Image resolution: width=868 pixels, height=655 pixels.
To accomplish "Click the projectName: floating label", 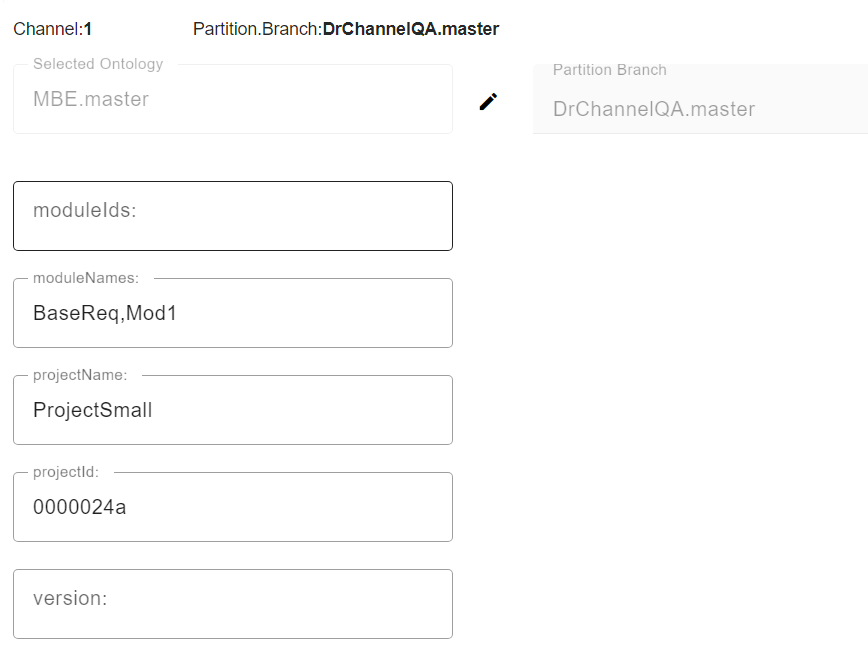I will coord(80,375).
